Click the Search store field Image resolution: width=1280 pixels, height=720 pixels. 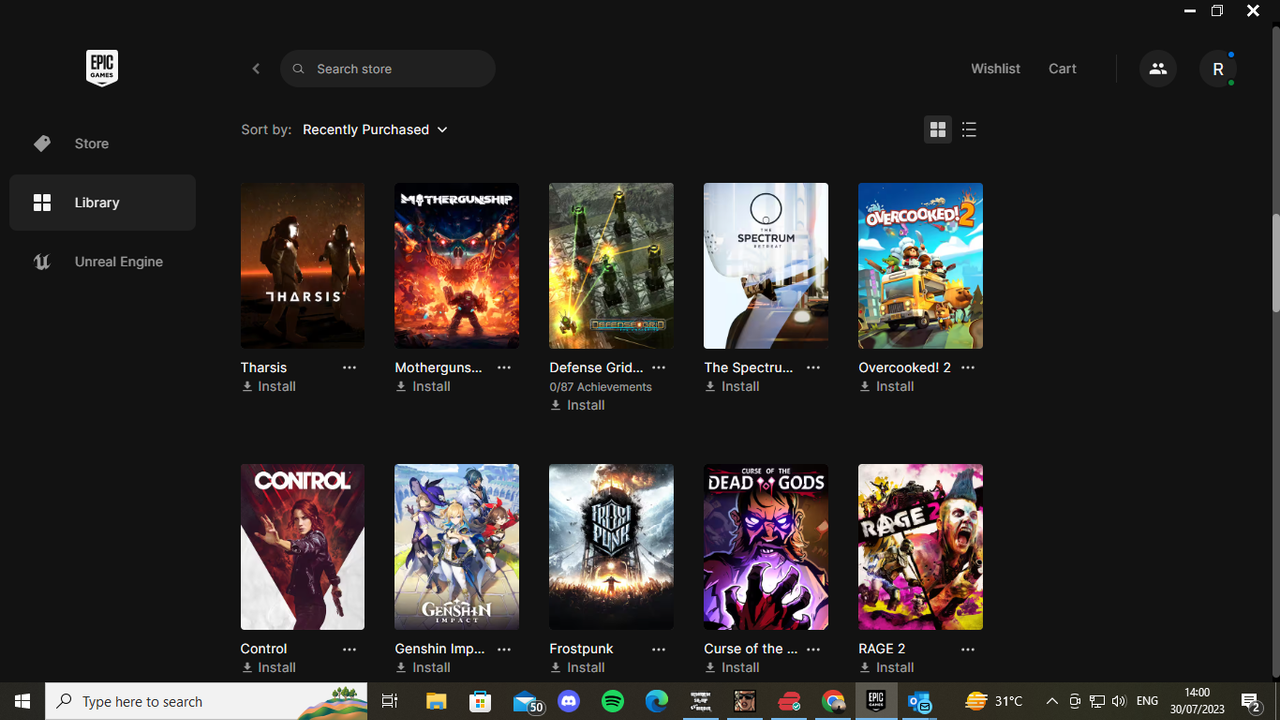pyautogui.click(x=388, y=69)
